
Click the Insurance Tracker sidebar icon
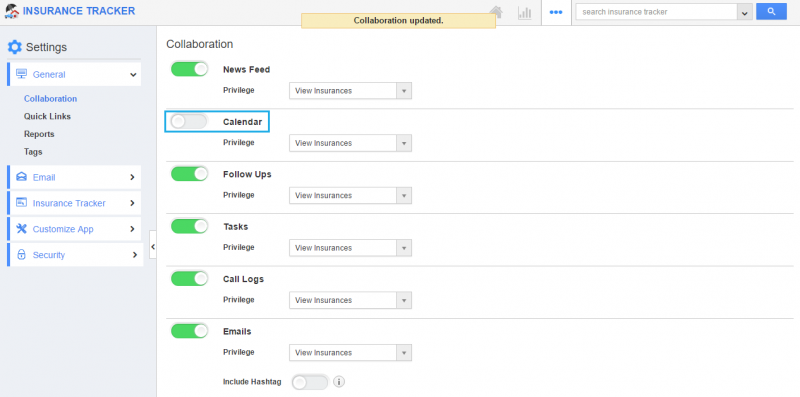21,203
